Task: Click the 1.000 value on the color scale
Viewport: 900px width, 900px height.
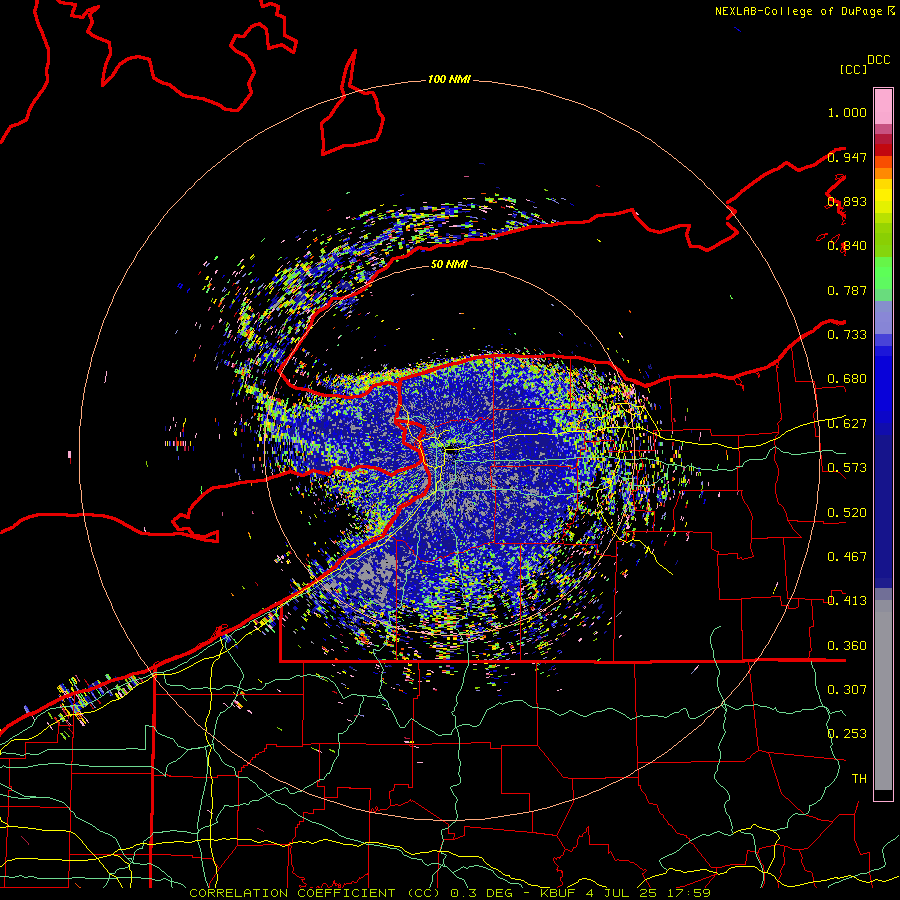Action: click(x=847, y=112)
